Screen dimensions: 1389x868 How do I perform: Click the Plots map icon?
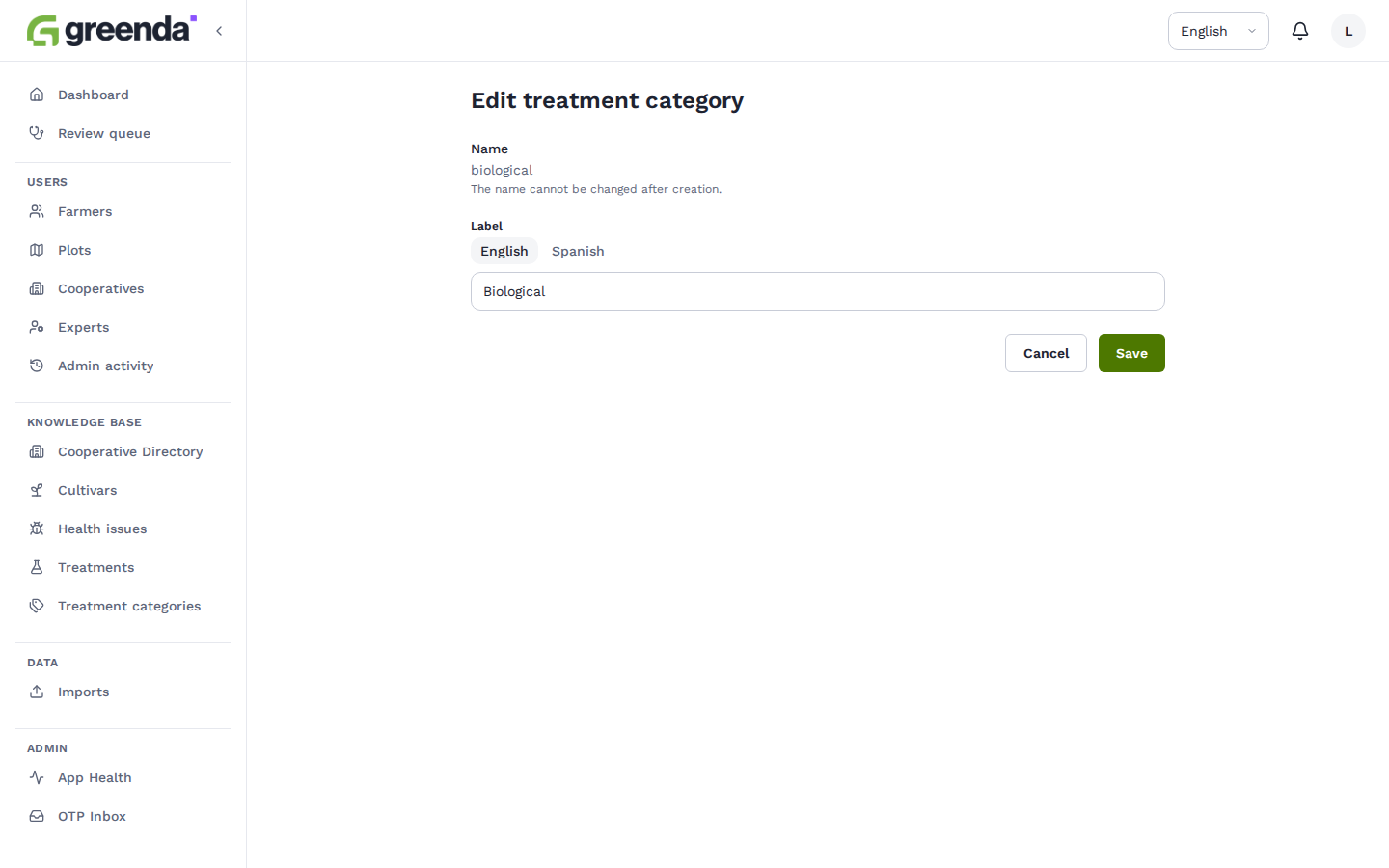pyautogui.click(x=37, y=250)
